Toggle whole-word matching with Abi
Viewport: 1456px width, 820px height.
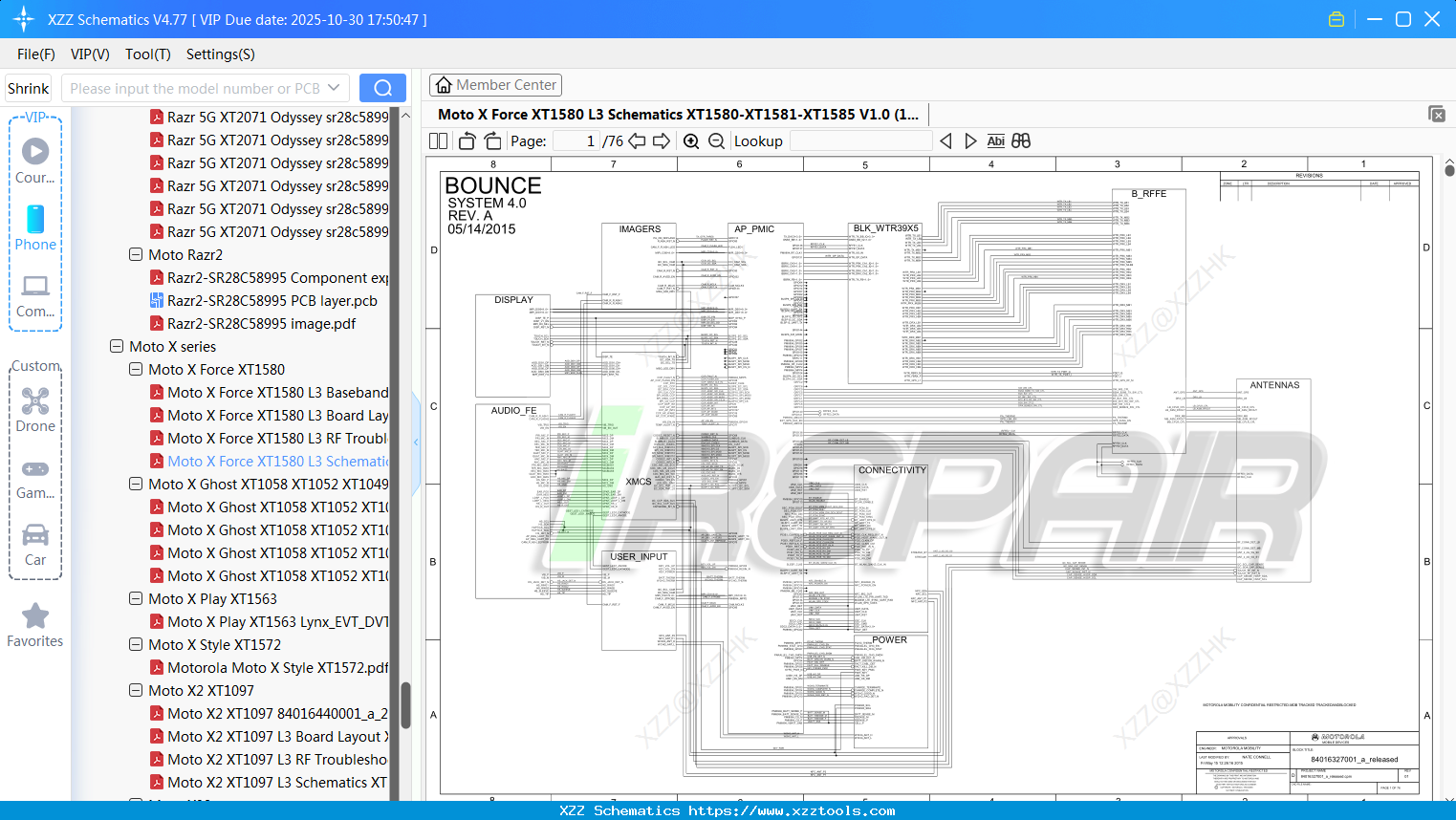[995, 140]
